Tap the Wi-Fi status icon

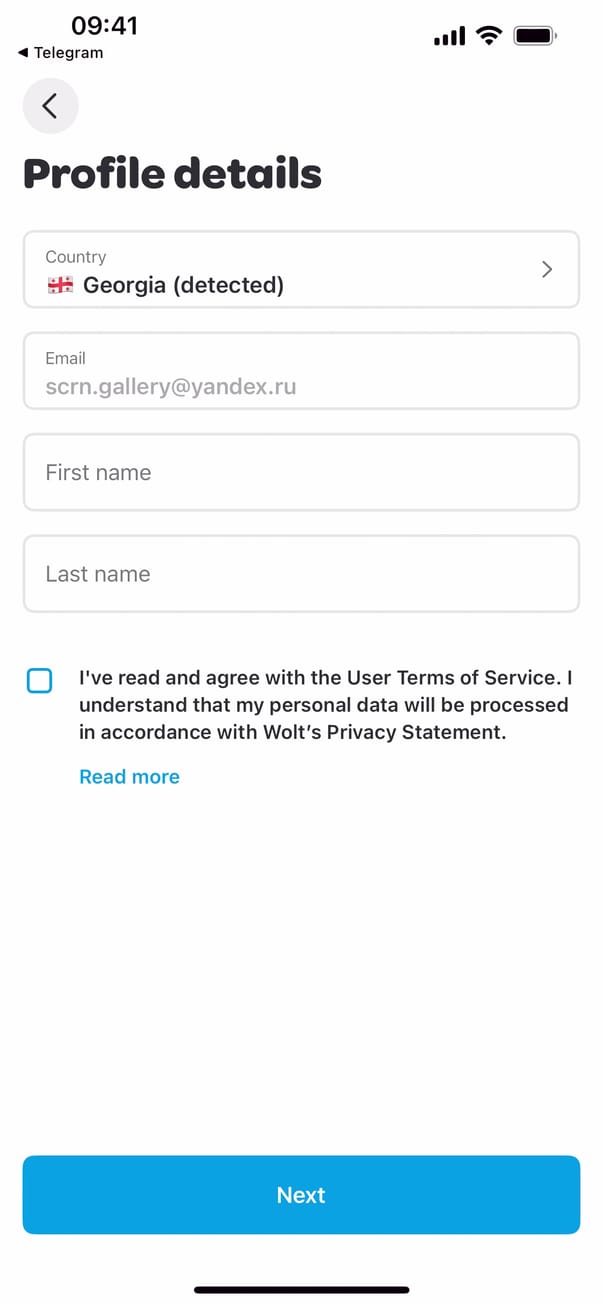pyautogui.click(x=489, y=36)
